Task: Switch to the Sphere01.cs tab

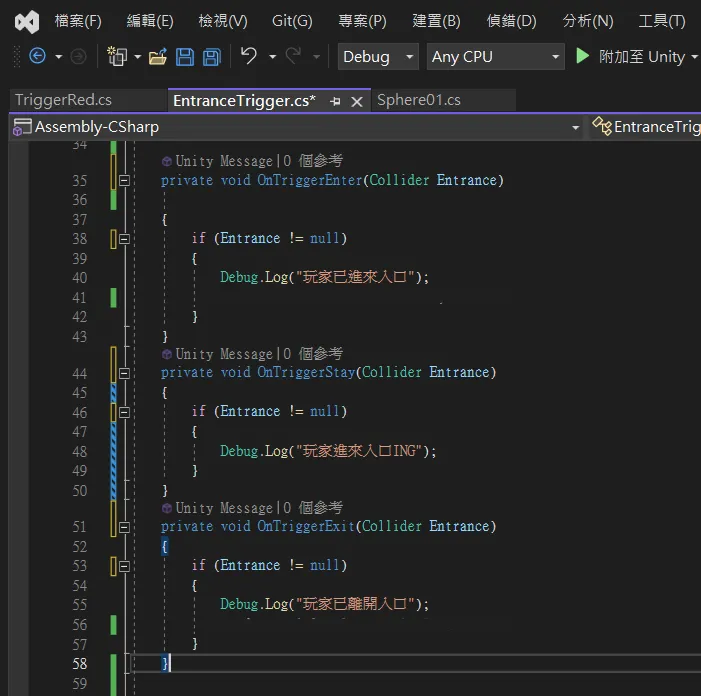Action: 418,100
